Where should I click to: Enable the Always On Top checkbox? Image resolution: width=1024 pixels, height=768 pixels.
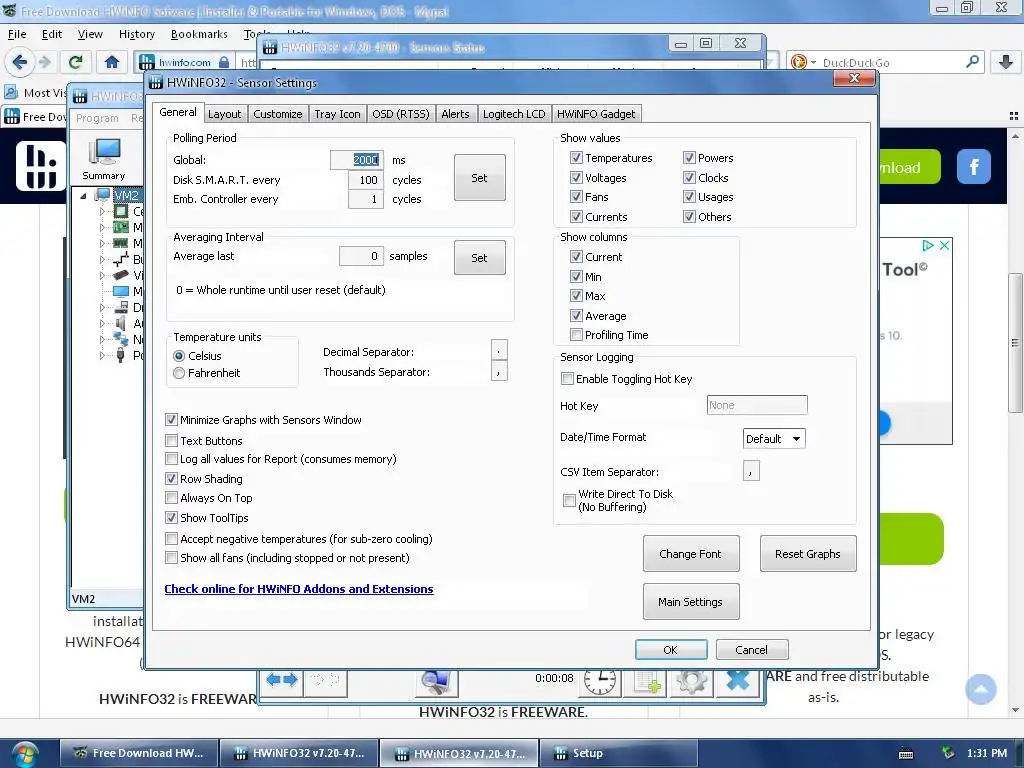pyautogui.click(x=171, y=498)
